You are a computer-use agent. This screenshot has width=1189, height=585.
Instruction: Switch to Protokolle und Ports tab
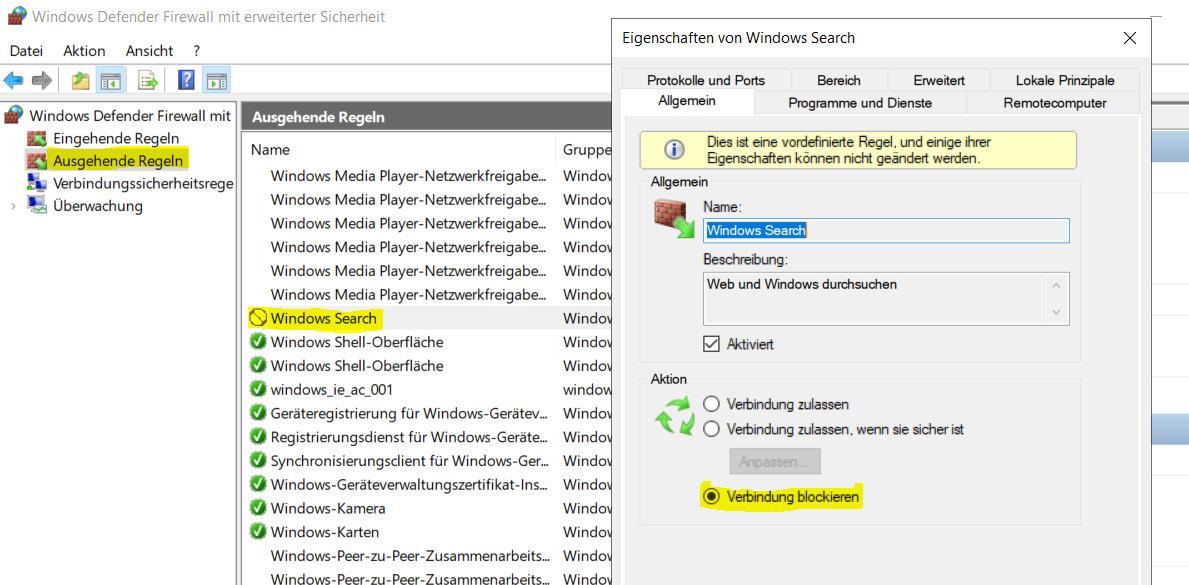tap(705, 80)
